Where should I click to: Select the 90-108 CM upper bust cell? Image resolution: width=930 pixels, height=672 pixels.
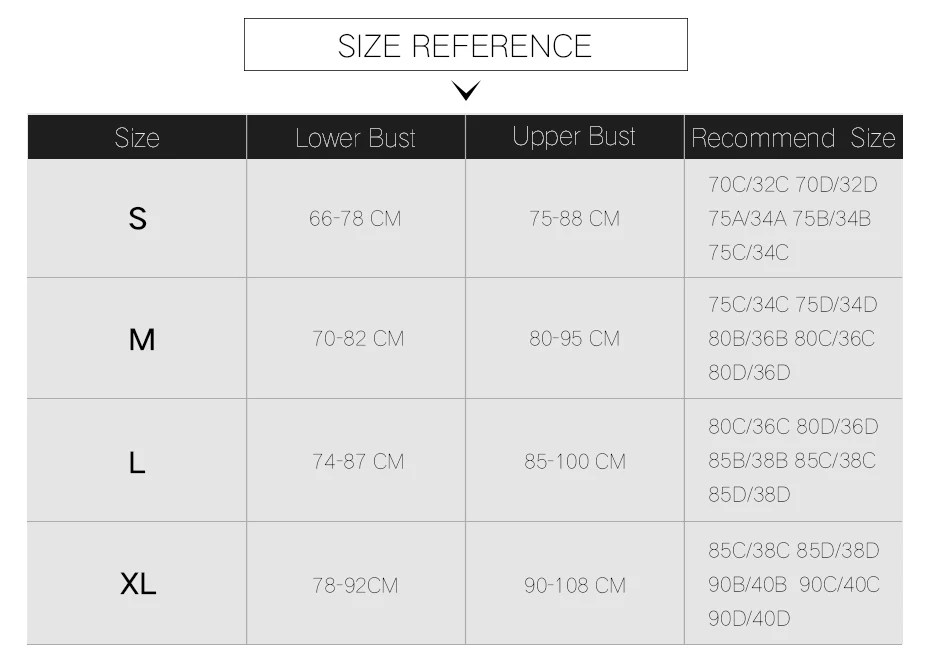point(575,585)
